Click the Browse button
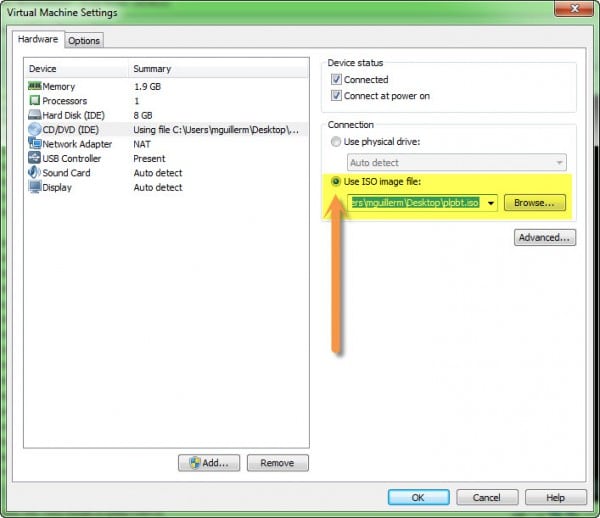Screen dimensions: 600x518 point(534,203)
